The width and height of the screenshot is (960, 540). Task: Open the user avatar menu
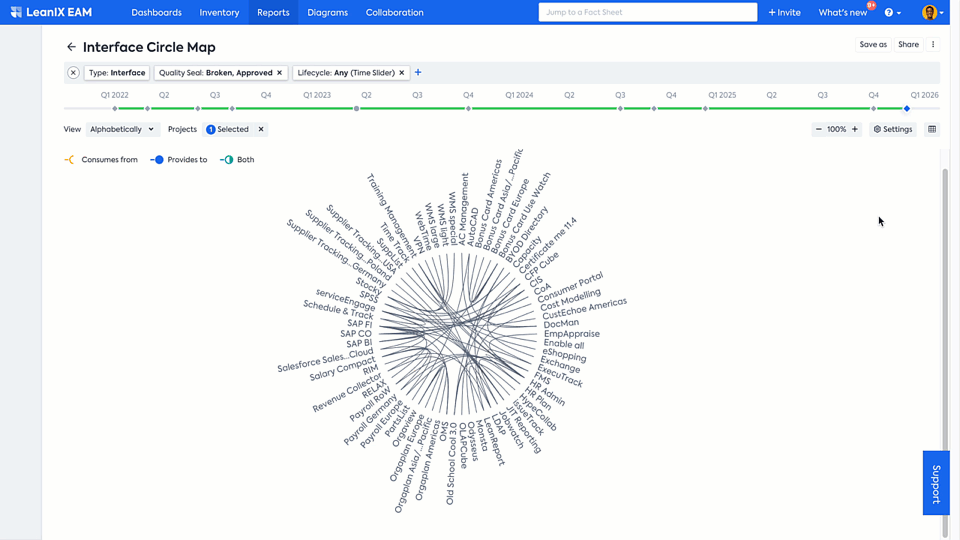click(932, 12)
